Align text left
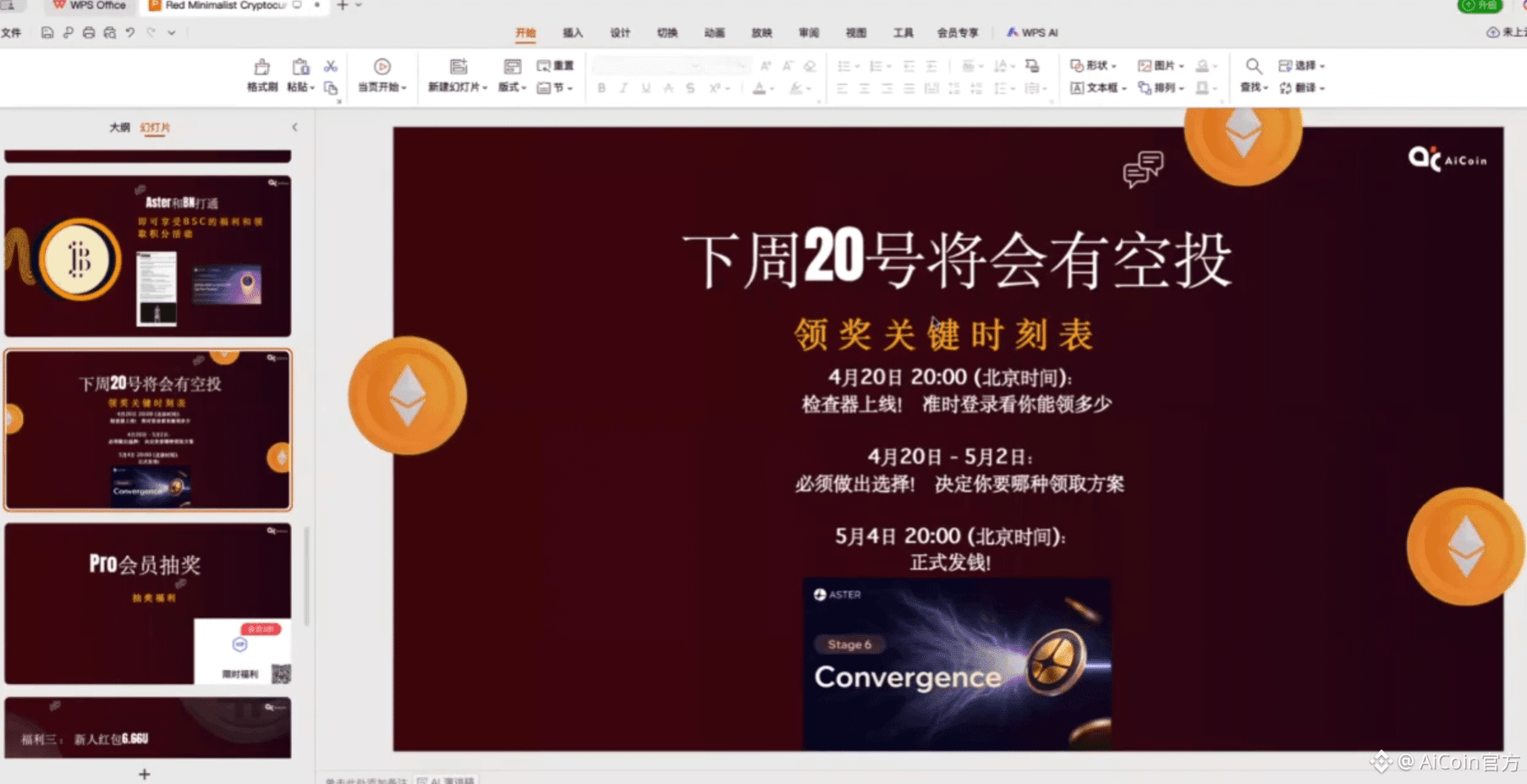This screenshot has height=784, width=1527. coord(842,88)
